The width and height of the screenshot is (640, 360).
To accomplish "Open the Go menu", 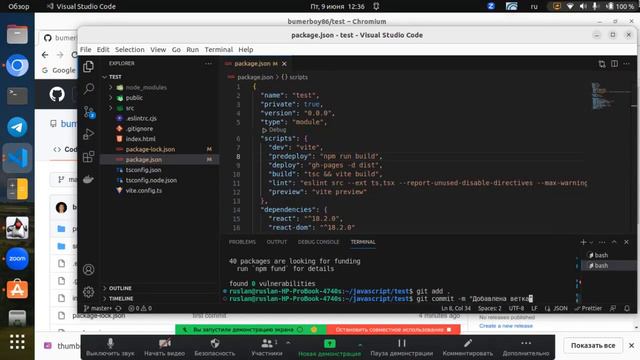I will [176, 49].
